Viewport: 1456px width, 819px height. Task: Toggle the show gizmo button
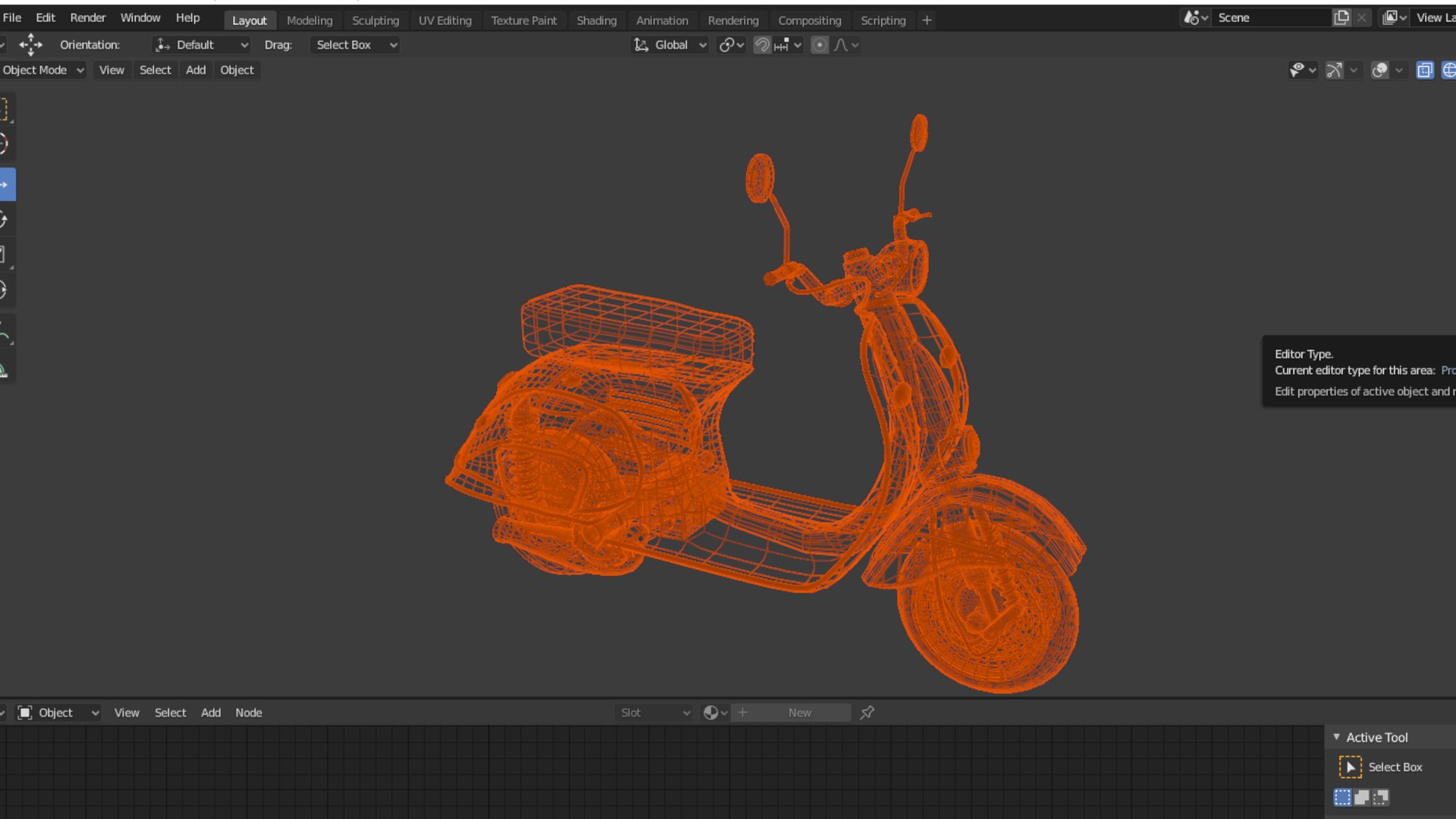1335,71
